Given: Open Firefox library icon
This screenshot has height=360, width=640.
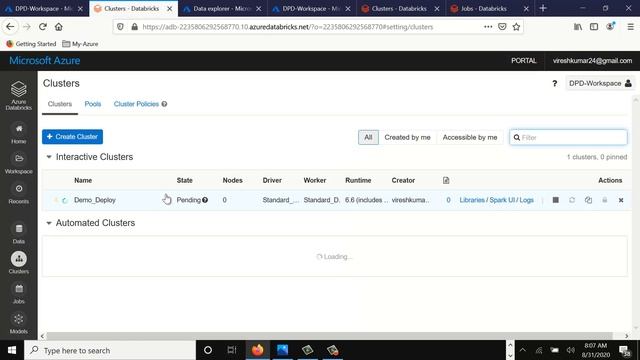Looking at the screenshot, I should click(578, 27).
